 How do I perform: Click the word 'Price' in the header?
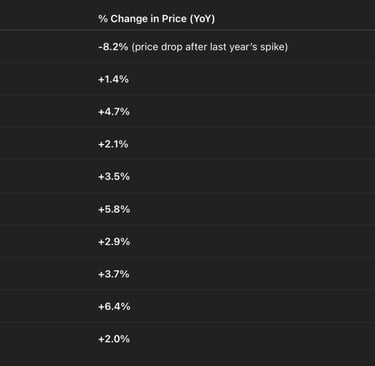[x=174, y=19]
